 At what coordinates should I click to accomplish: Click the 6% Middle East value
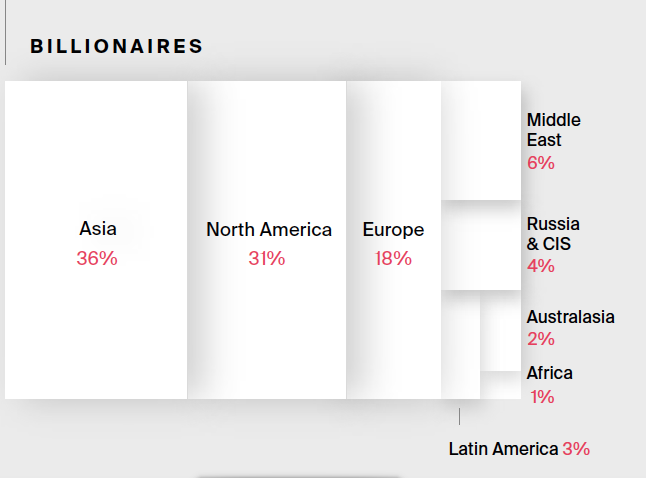(540, 162)
